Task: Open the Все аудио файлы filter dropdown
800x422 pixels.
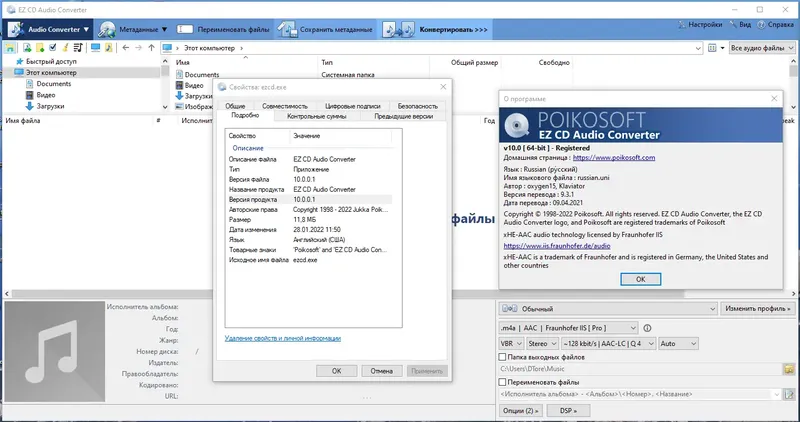Action: [762, 48]
